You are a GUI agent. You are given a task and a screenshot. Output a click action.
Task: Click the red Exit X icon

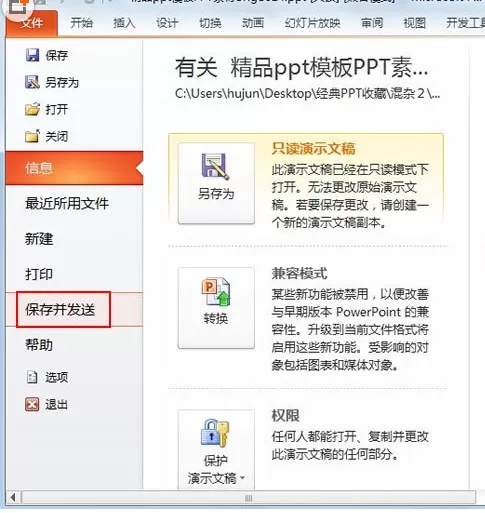32,405
